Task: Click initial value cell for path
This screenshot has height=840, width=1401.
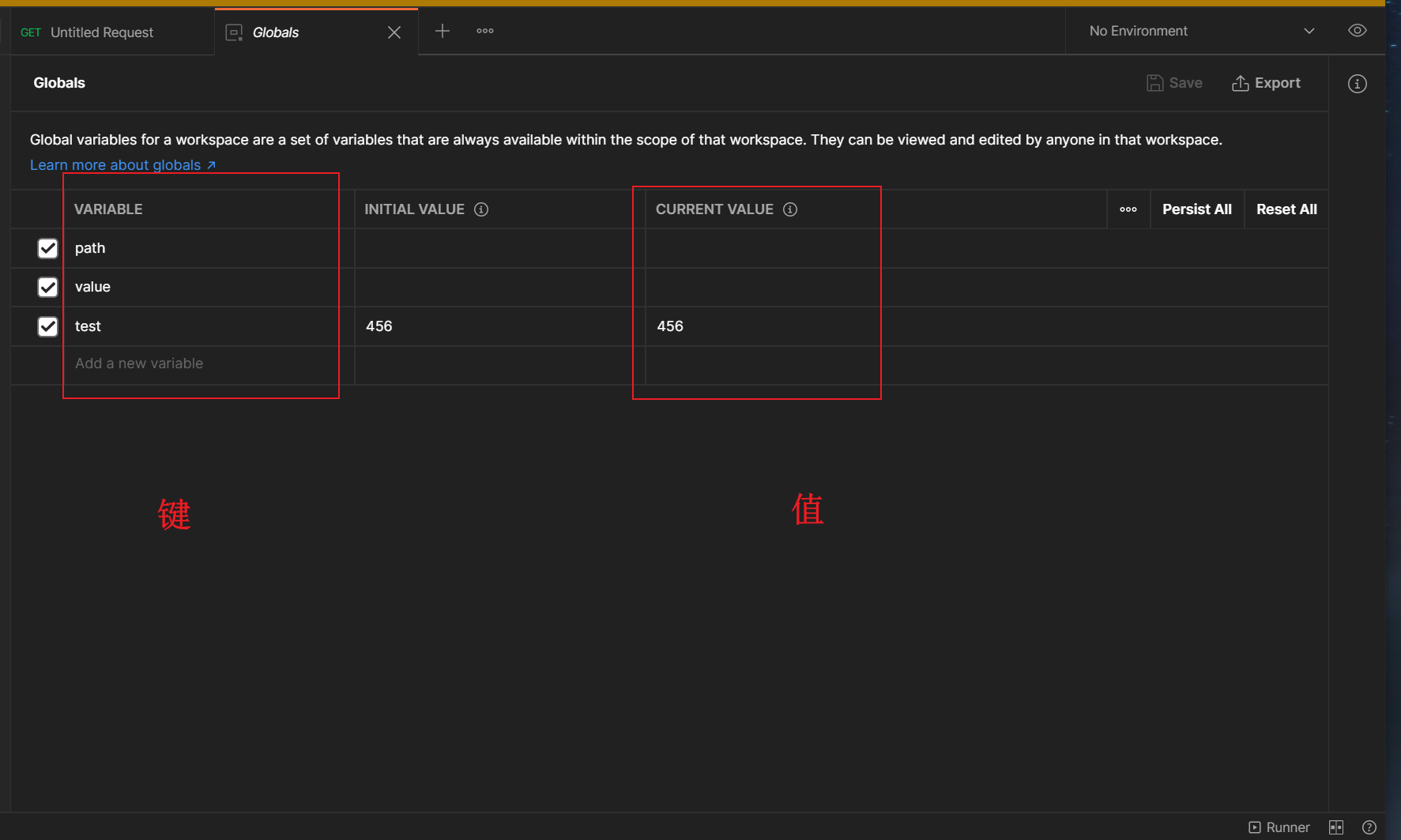Action: tap(499, 248)
